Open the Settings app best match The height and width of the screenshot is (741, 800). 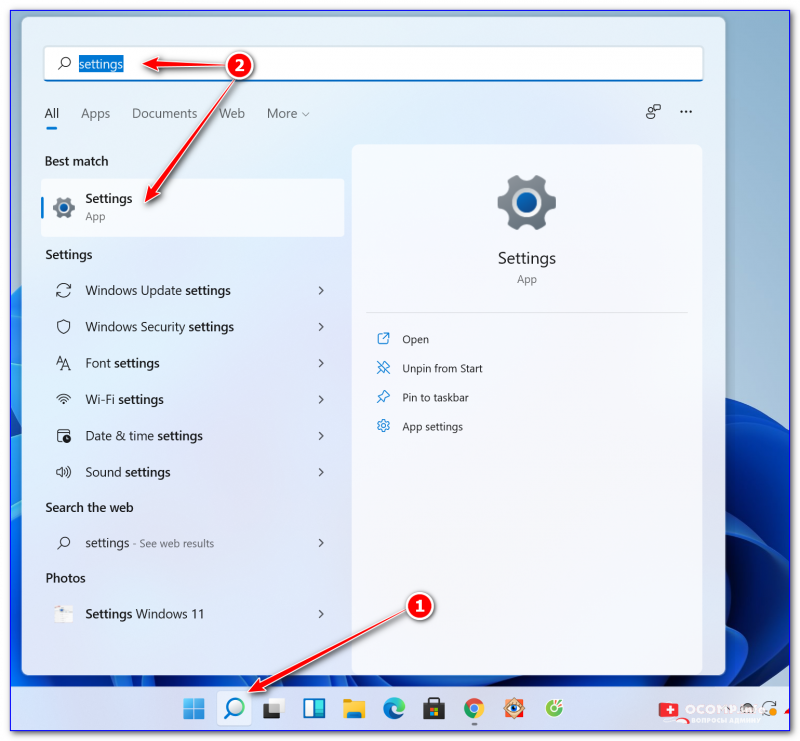tap(192, 207)
